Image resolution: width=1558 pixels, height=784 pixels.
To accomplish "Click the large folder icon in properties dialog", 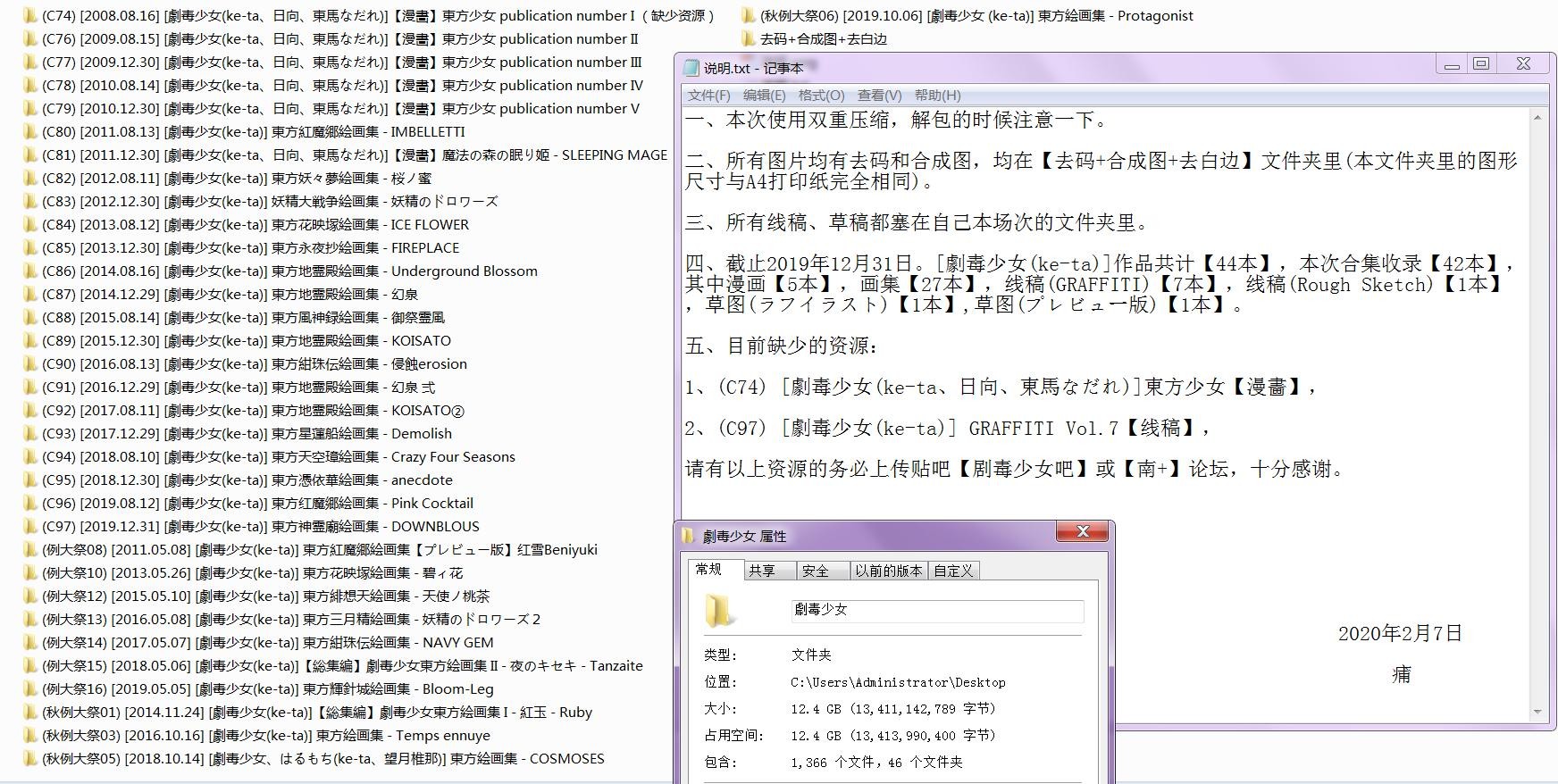I will [x=719, y=611].
